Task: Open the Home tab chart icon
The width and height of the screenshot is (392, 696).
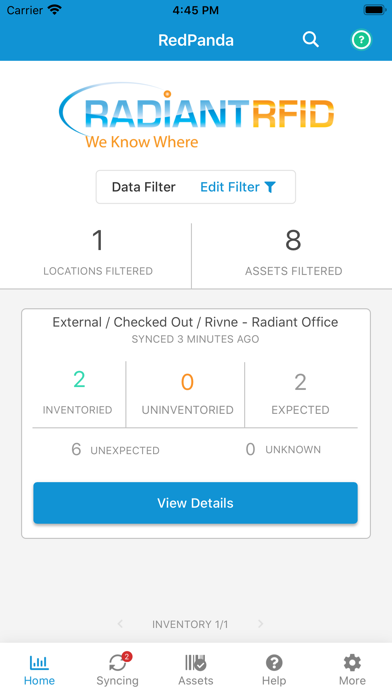Action: point(40,663)
